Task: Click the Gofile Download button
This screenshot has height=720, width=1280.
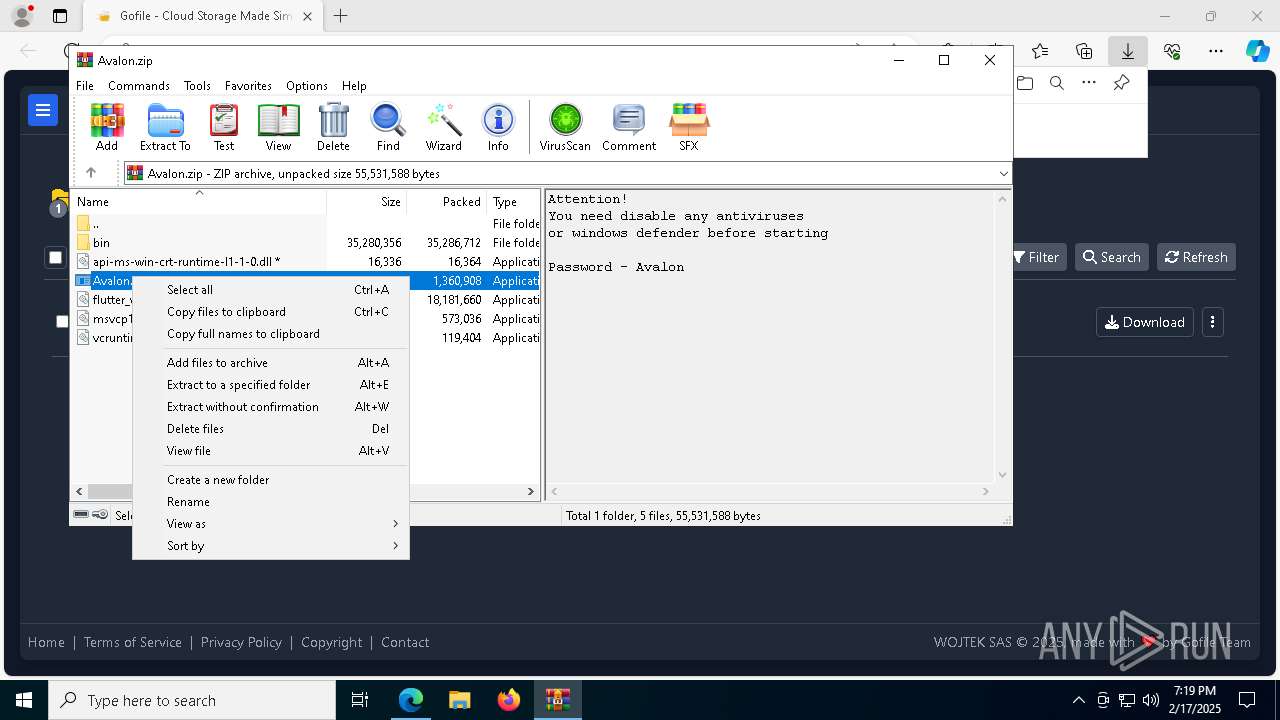Action: [1145, 322]
